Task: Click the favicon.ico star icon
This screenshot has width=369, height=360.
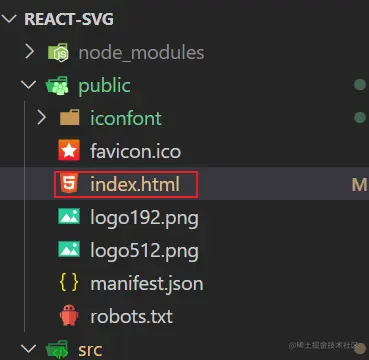Action: [x=69, y=150]
